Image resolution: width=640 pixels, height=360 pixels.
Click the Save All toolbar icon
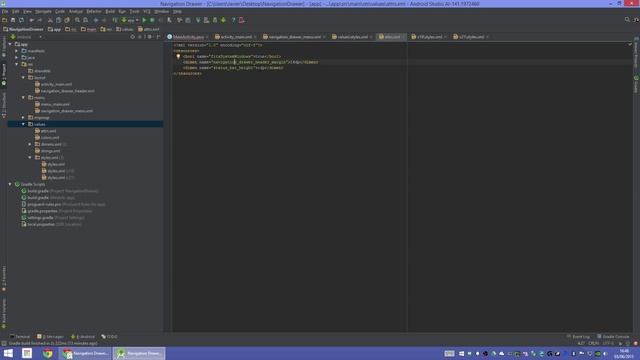pyautogui.click(x=13, y=20)
